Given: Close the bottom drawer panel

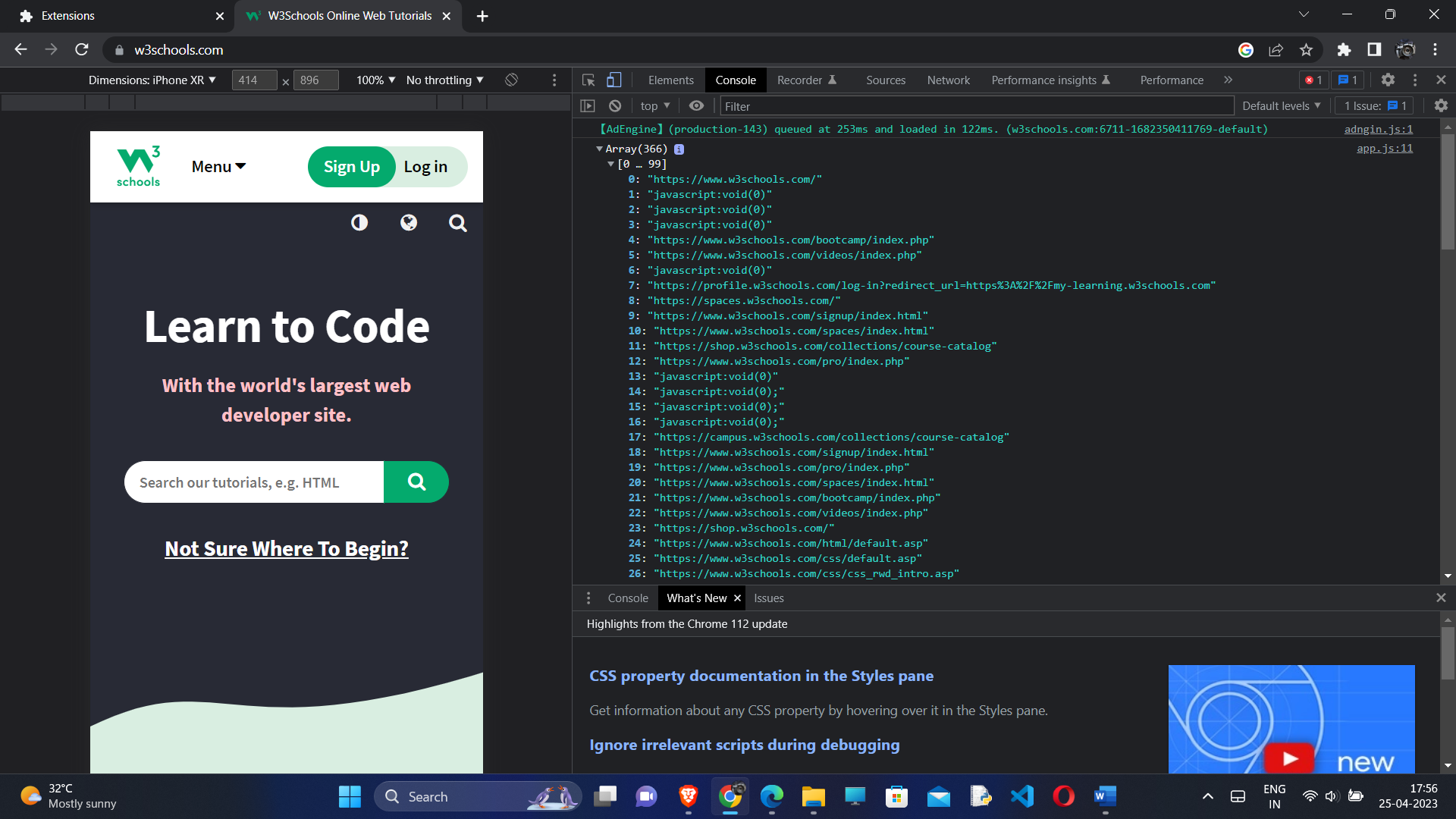Looking at the screenshot, I should tap(1441, 598).
